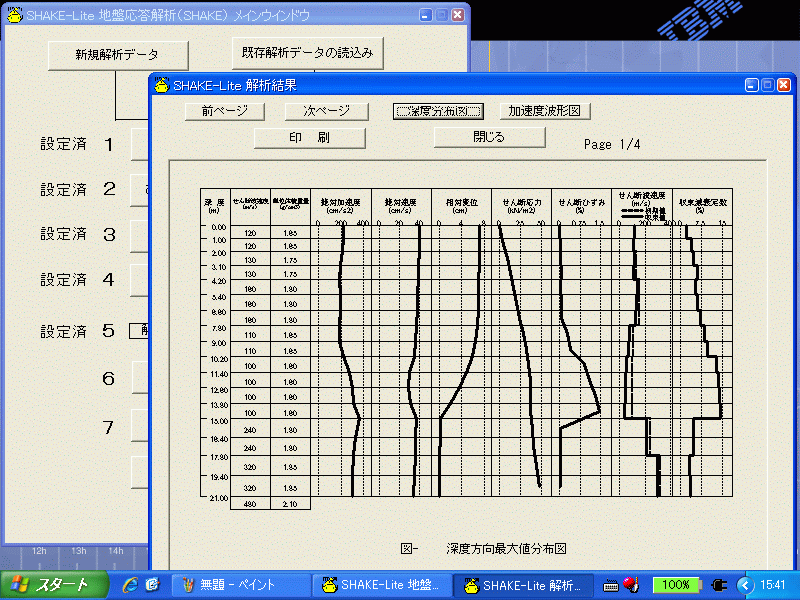This screenshot has height=600, width=800.
Task: Switch to 無題 - ペイント taskbar item
Action: pos(240,584)
